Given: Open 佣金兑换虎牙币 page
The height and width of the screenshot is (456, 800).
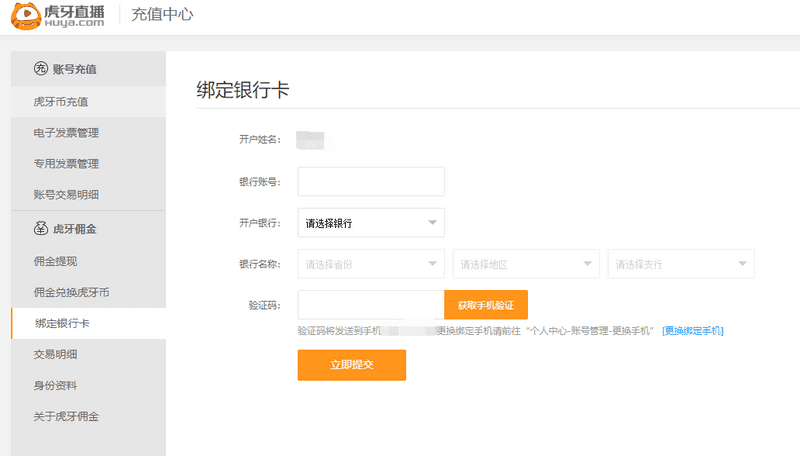Looking at the screenshot, I should click(71, 292).
